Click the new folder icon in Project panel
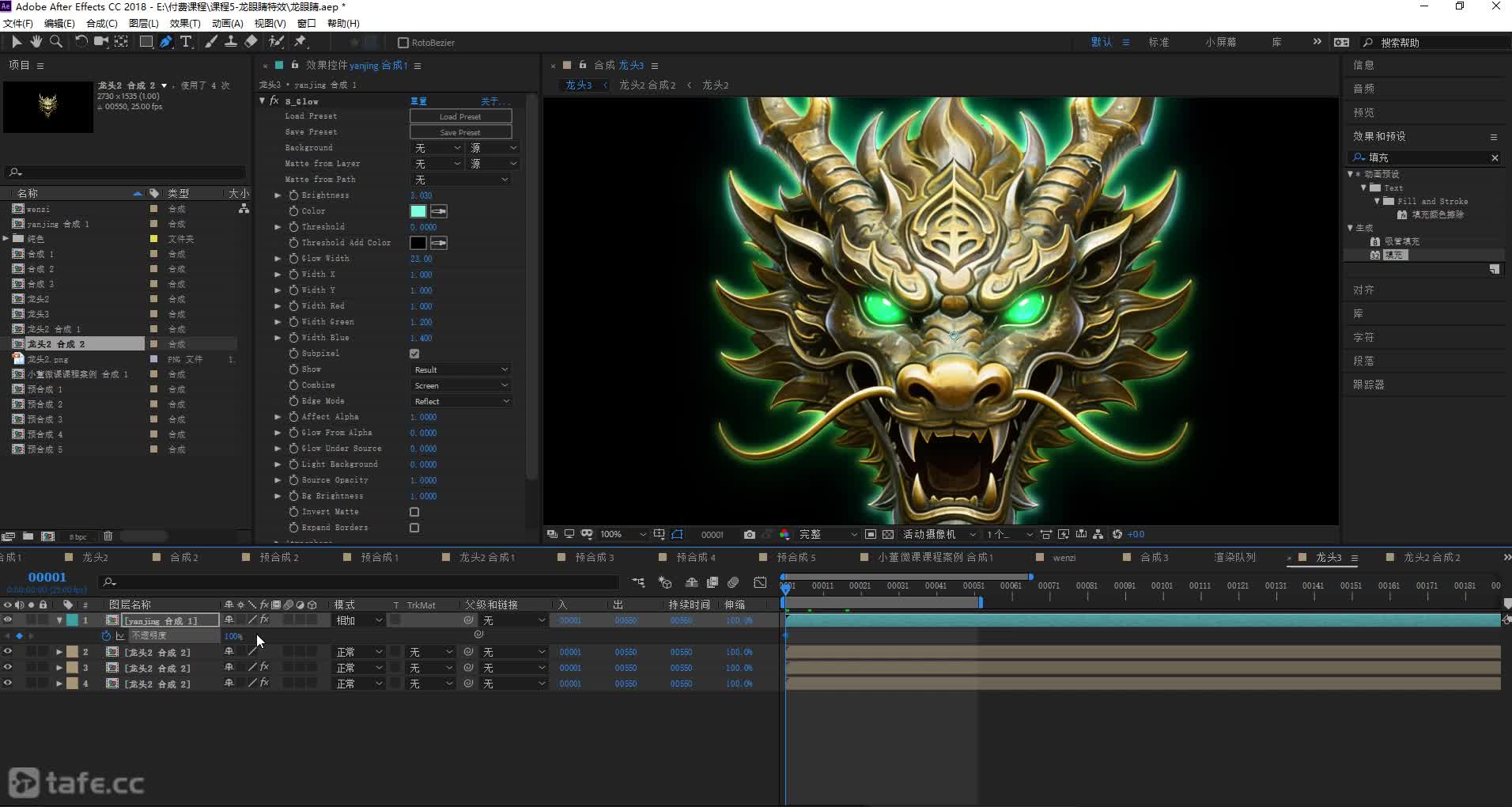The image size is (1512, 807). point(28,536)
